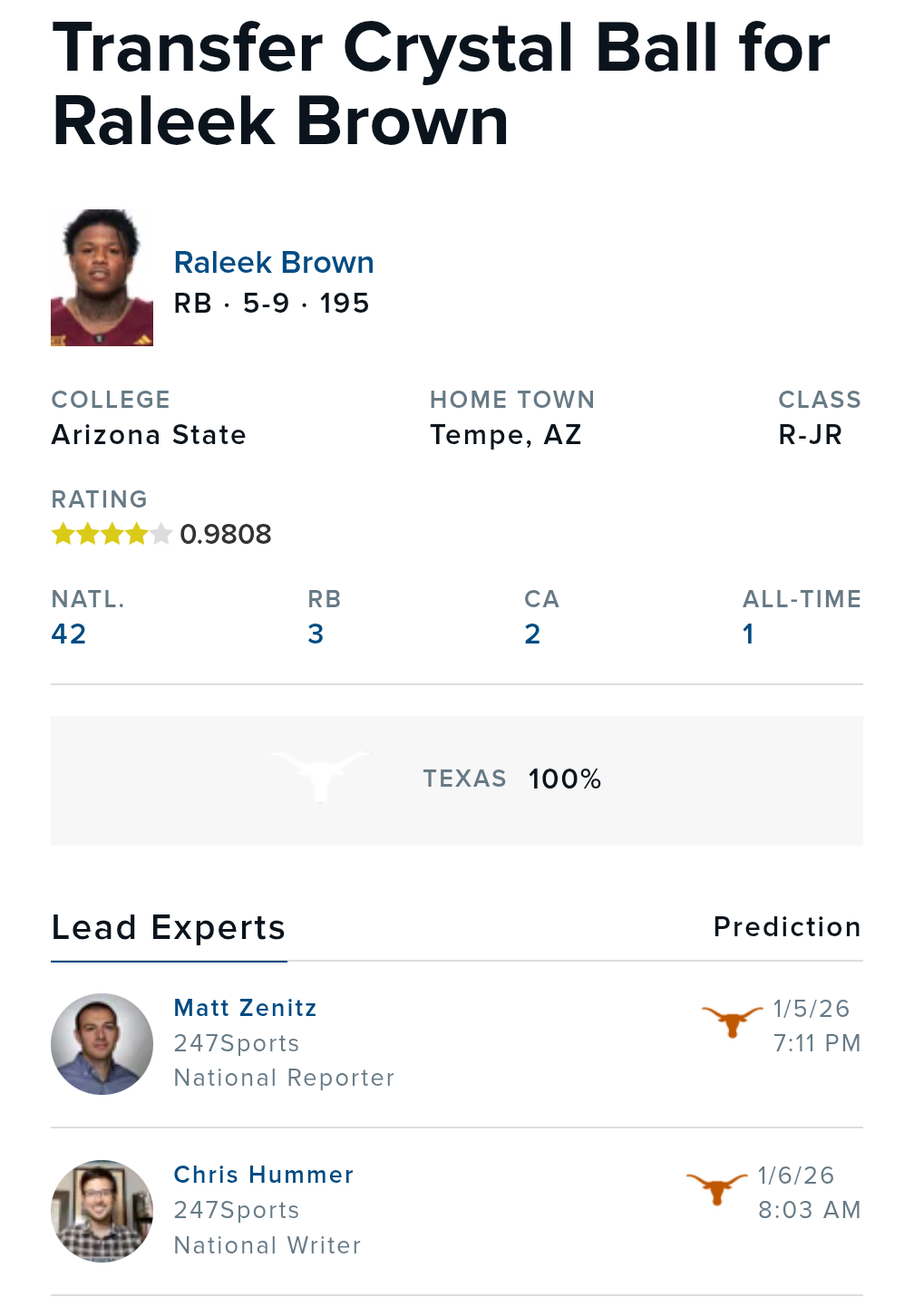Click Raleek Brown's player photo
The image size is (914, 1316).
[102, 278]
